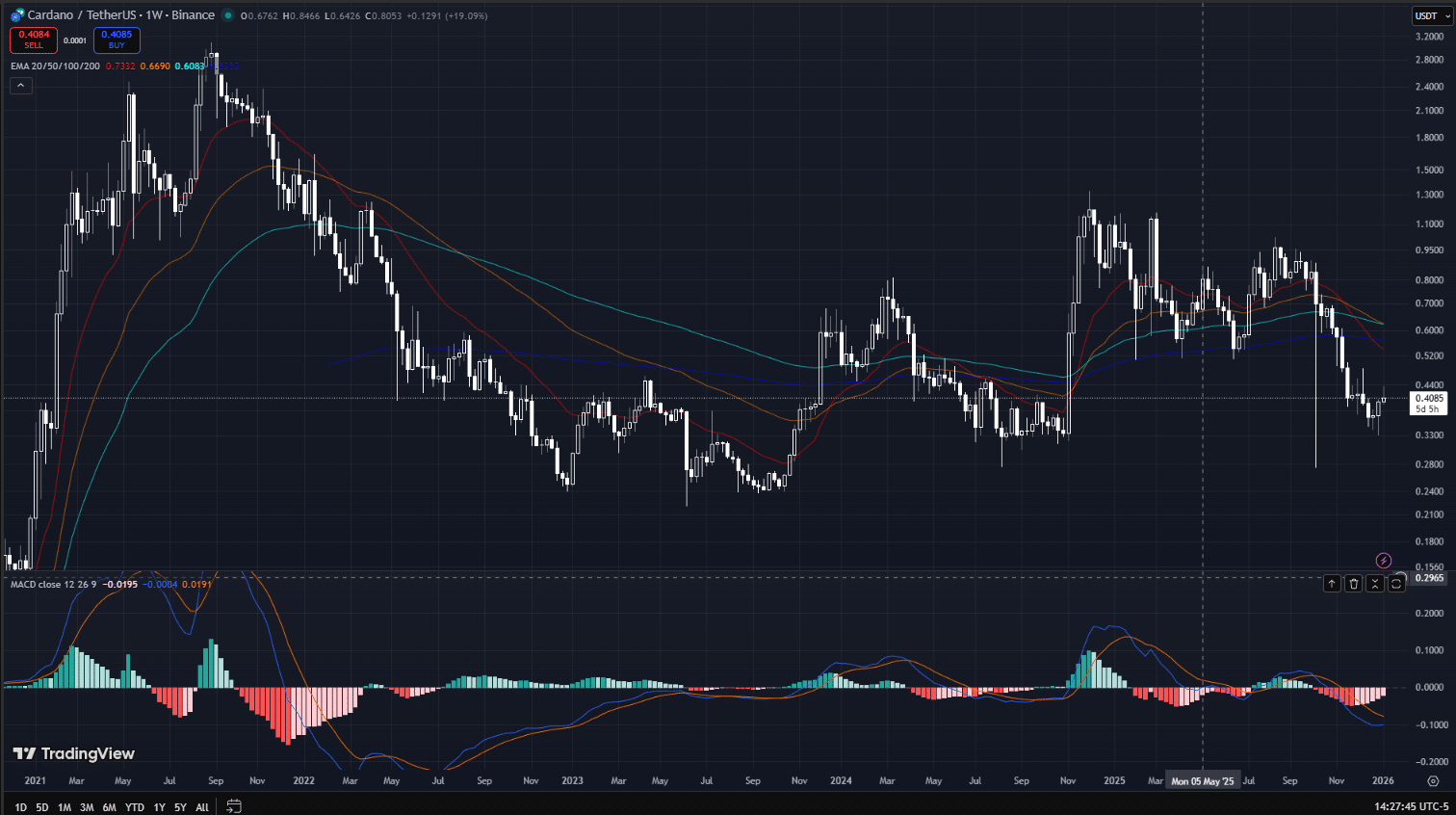The height and width of the screenshot is (815, 1456).
Task: Click the TradingView logo
Action: click(72, 752)
